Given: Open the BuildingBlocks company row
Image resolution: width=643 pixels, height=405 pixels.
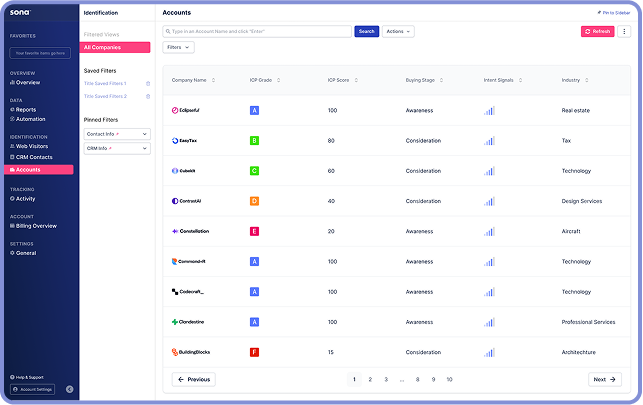Looking at the screenshot, I should 397,352.
